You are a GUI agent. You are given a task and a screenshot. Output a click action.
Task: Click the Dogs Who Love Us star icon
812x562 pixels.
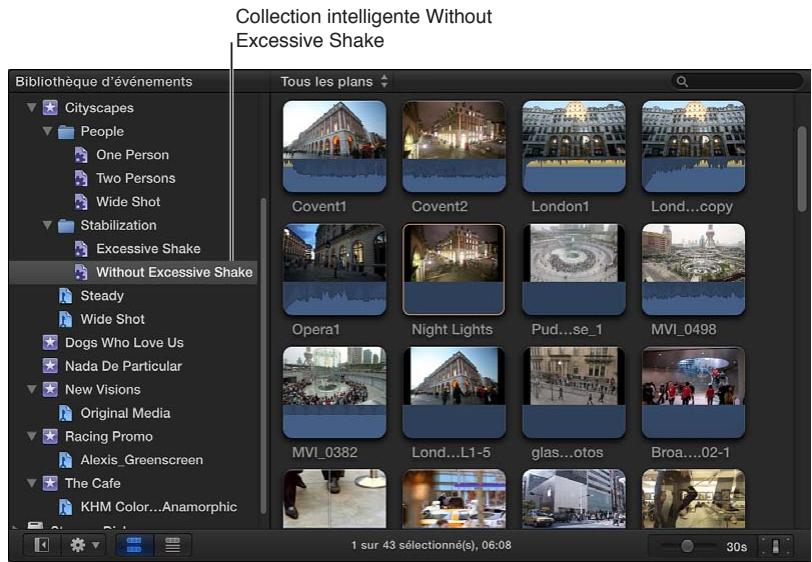point(50,342)
